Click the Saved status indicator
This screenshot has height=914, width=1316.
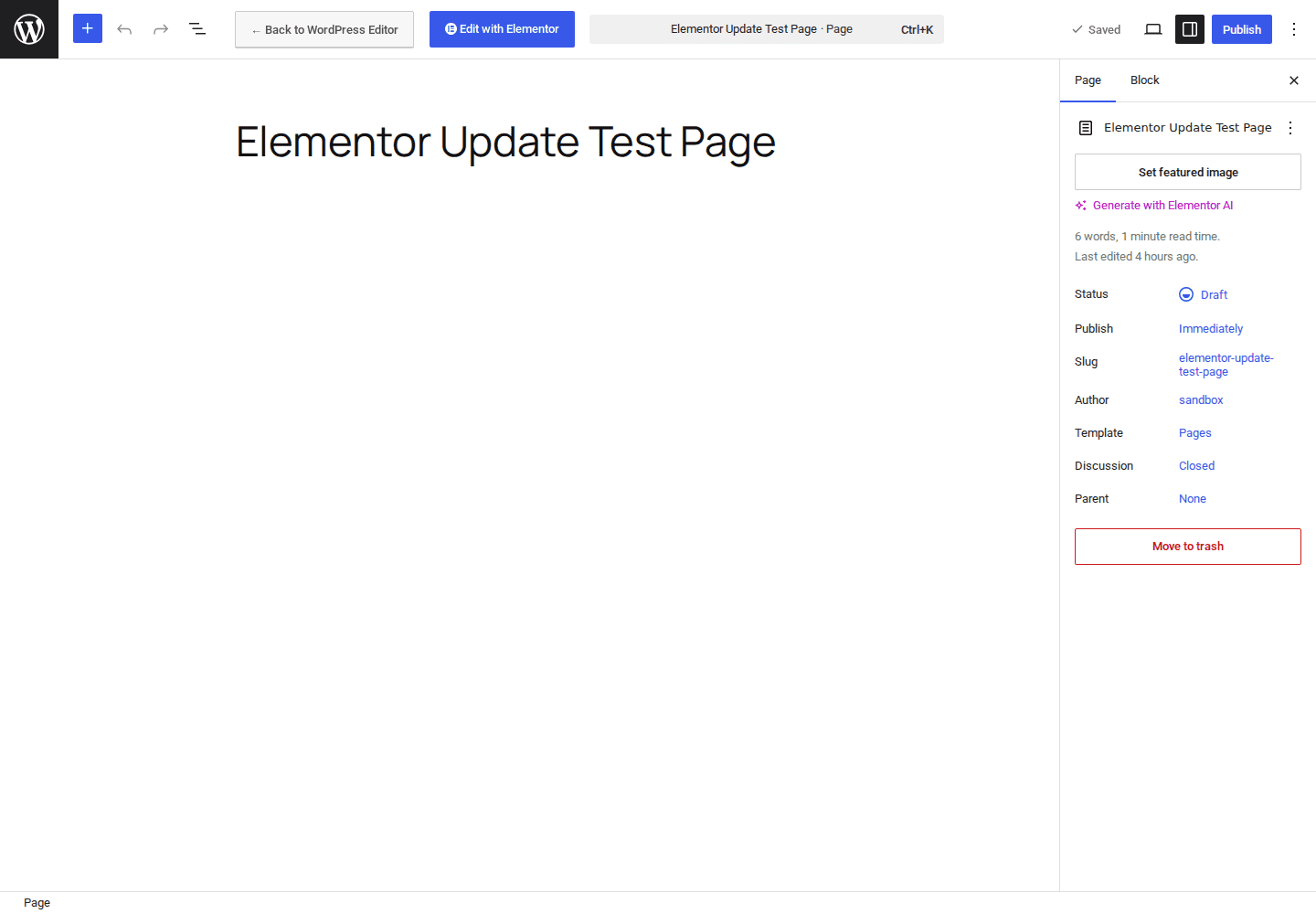tap(1096, 29)
